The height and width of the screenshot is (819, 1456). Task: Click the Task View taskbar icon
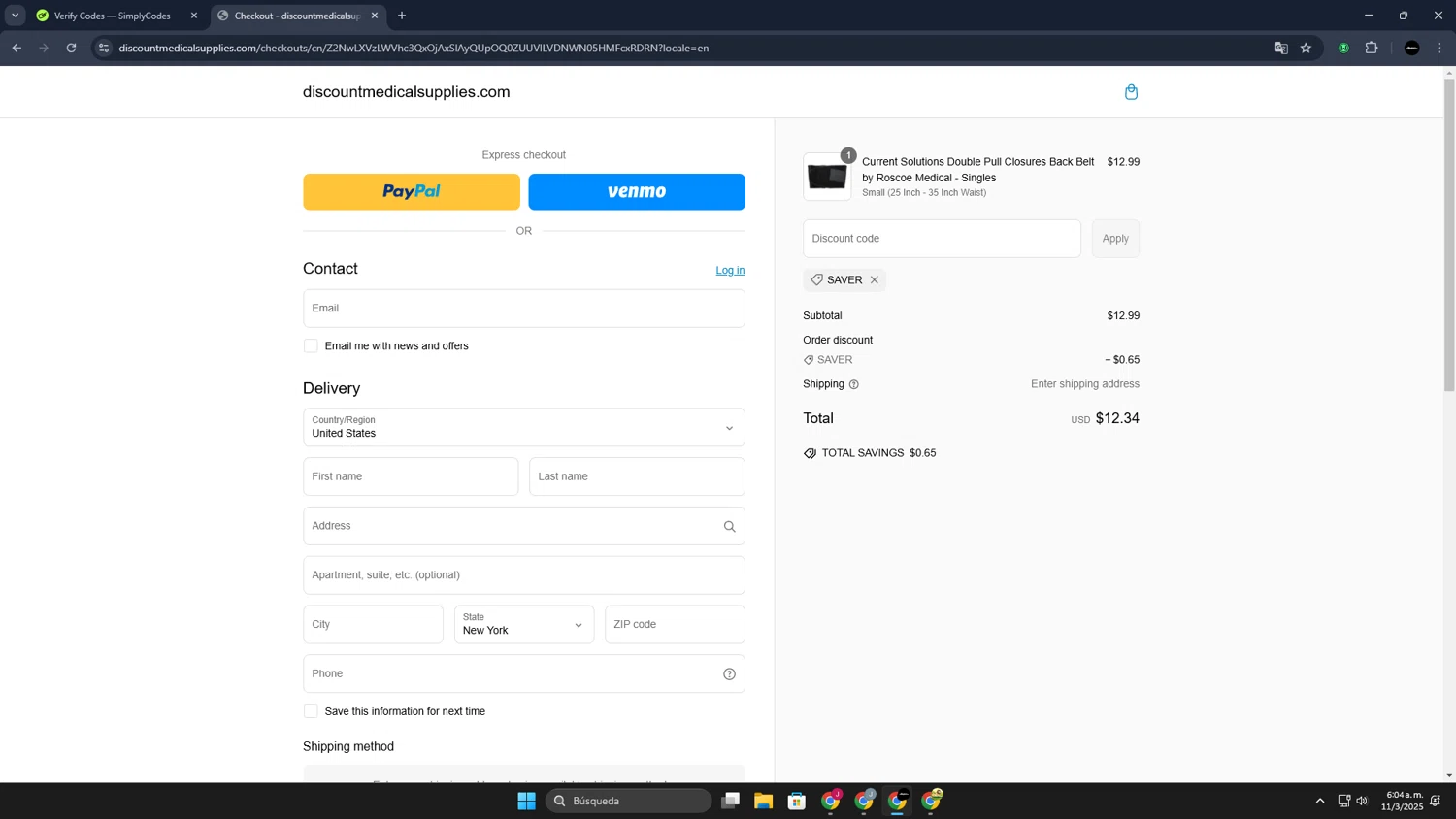click(x=730, y=801)
